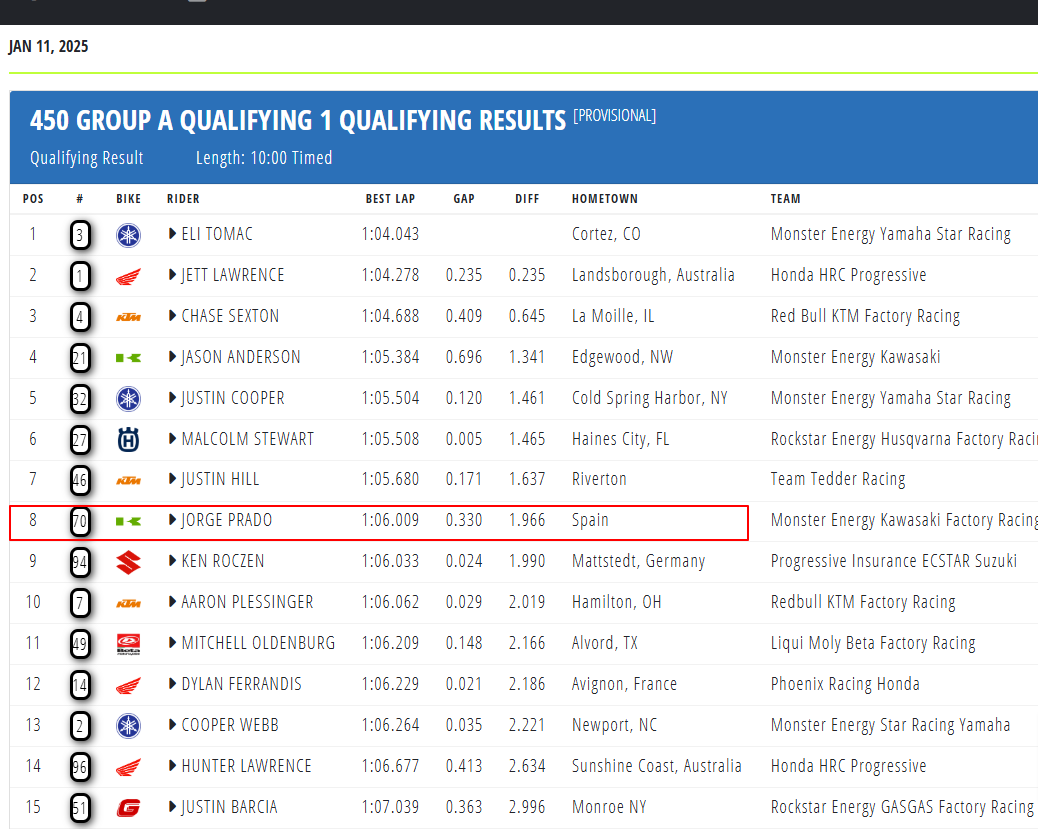Click Husqvarna logo for Malcolm Stewart

128,440
